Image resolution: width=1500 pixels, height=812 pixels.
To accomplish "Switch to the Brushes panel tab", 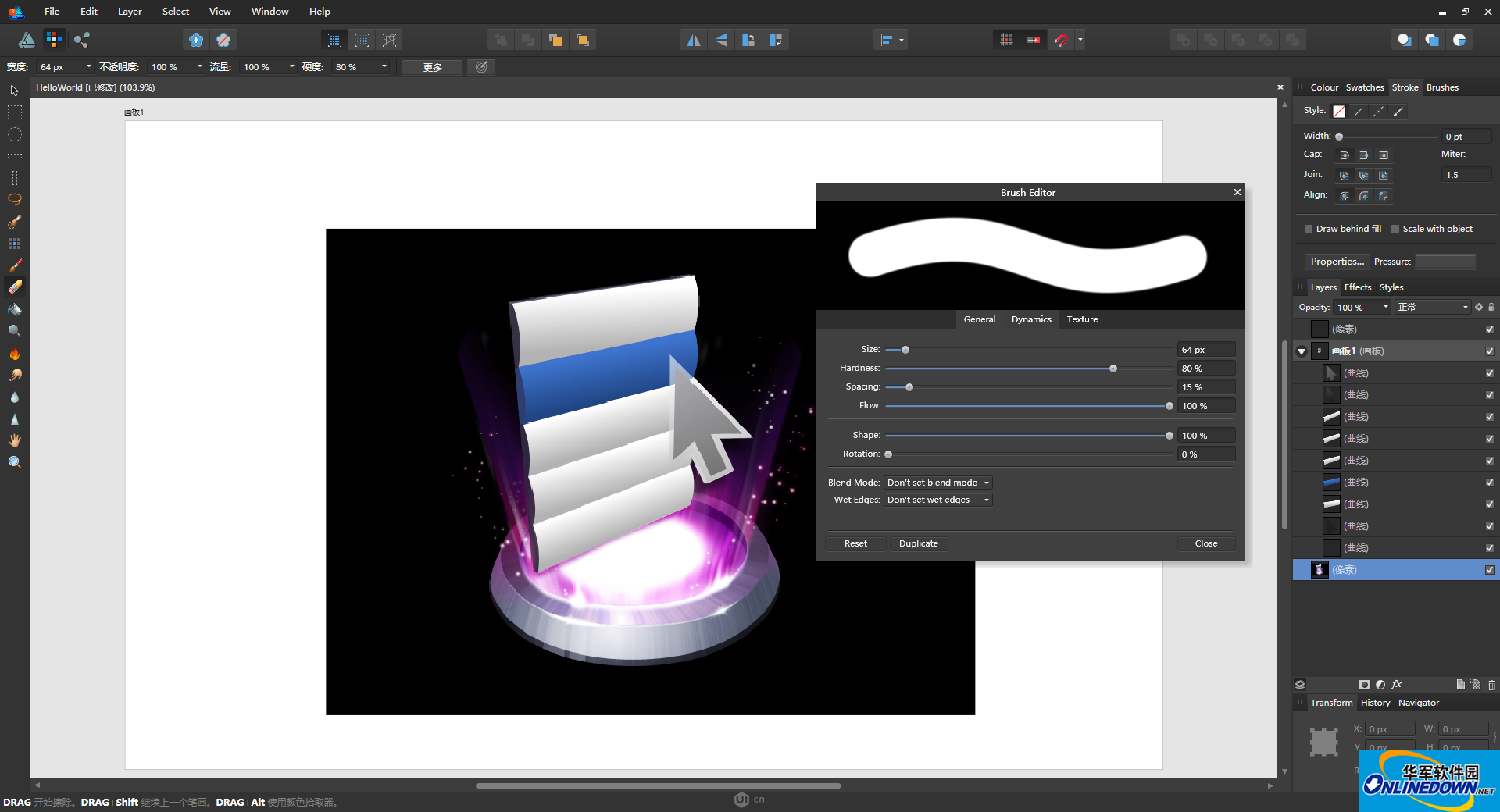I will pyautogui.click(x=1442, y=87).
